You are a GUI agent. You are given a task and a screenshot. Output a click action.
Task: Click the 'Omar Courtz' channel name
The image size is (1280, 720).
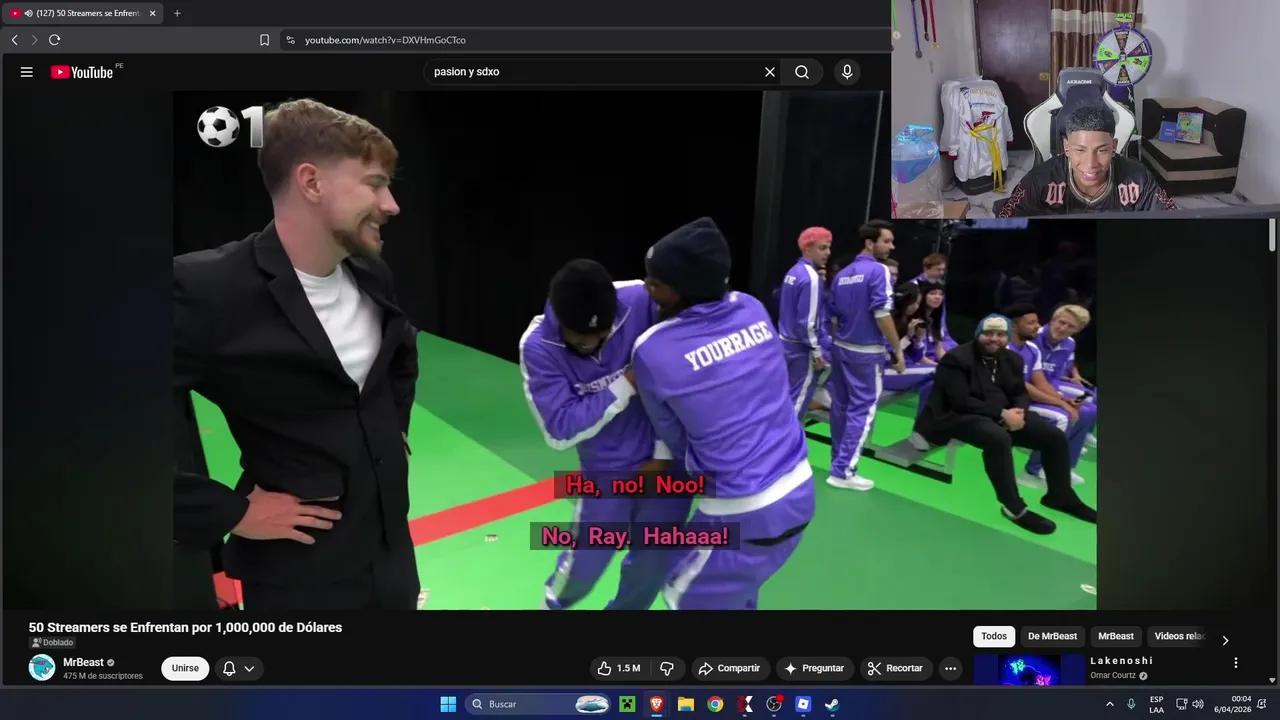(1113, 676)
